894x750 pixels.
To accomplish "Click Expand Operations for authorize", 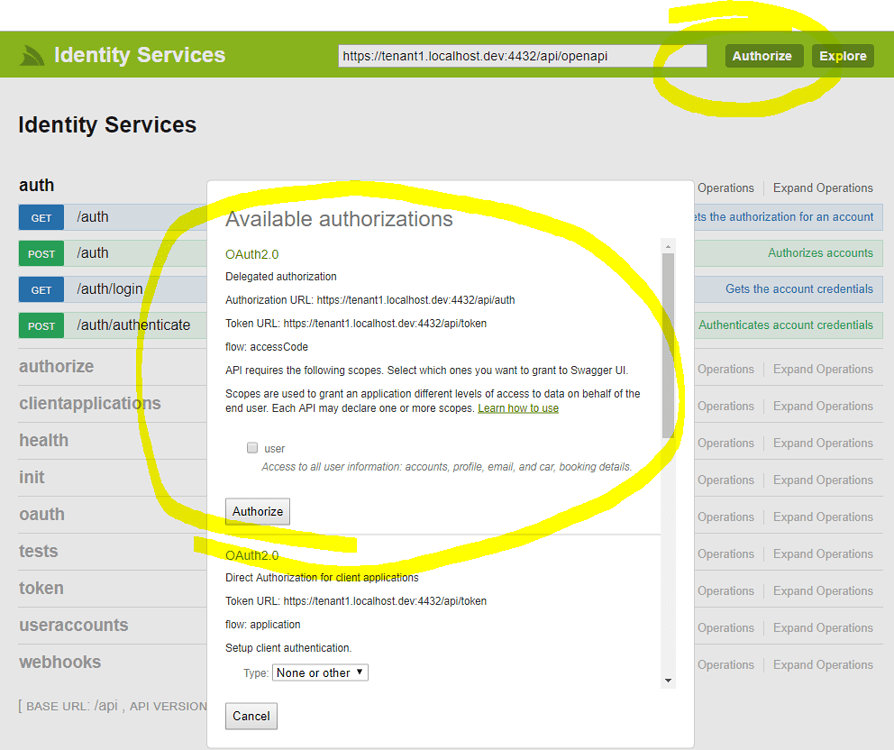I will [x=823, y=370].
